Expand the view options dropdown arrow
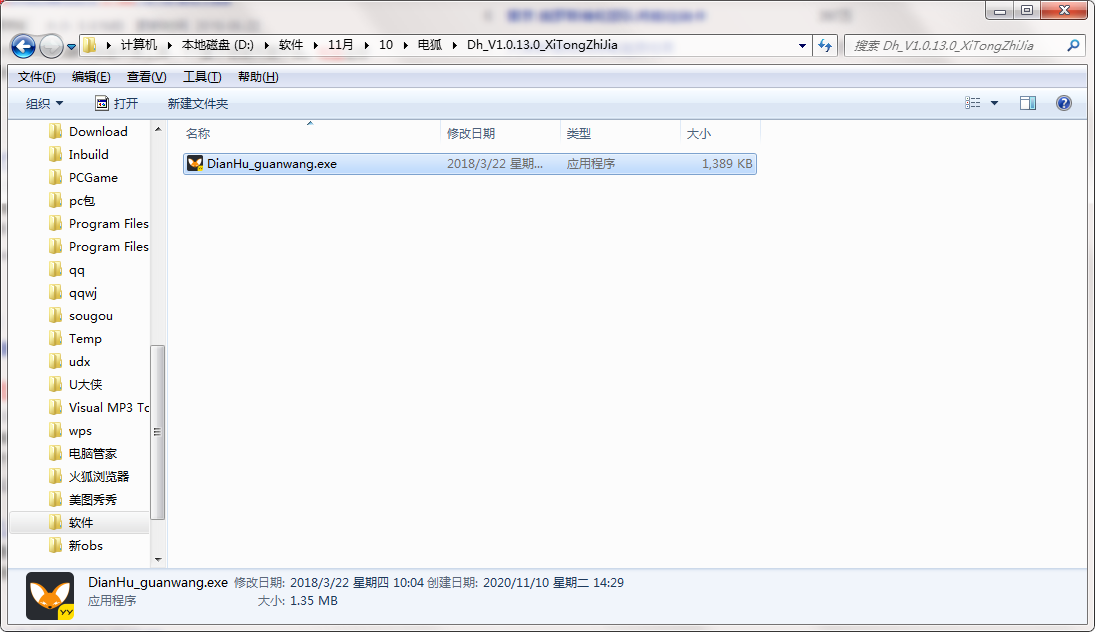1095x632 pixels. pyautogui.click(x=994, y=103)
